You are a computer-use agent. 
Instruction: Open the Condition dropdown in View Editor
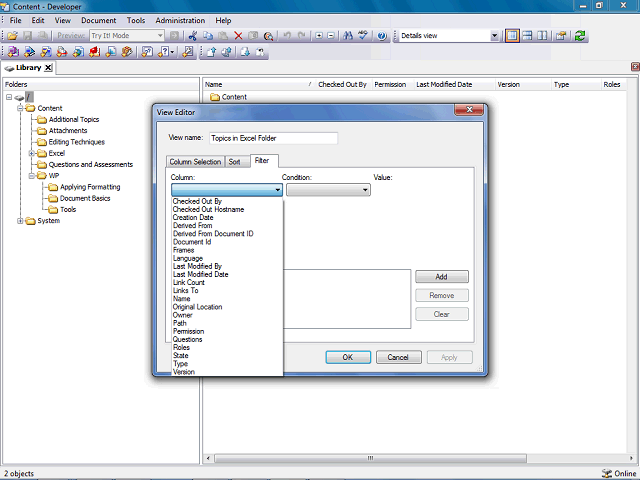click(x=365, y=190)
